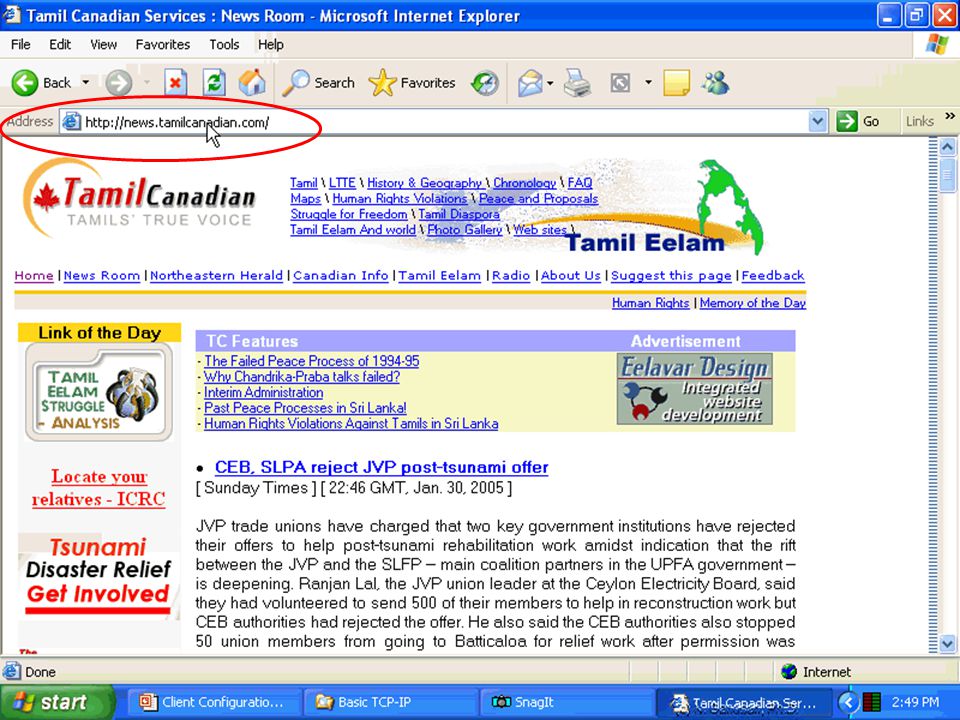Refresh the page with the green arrows icon

pos(214,83)
